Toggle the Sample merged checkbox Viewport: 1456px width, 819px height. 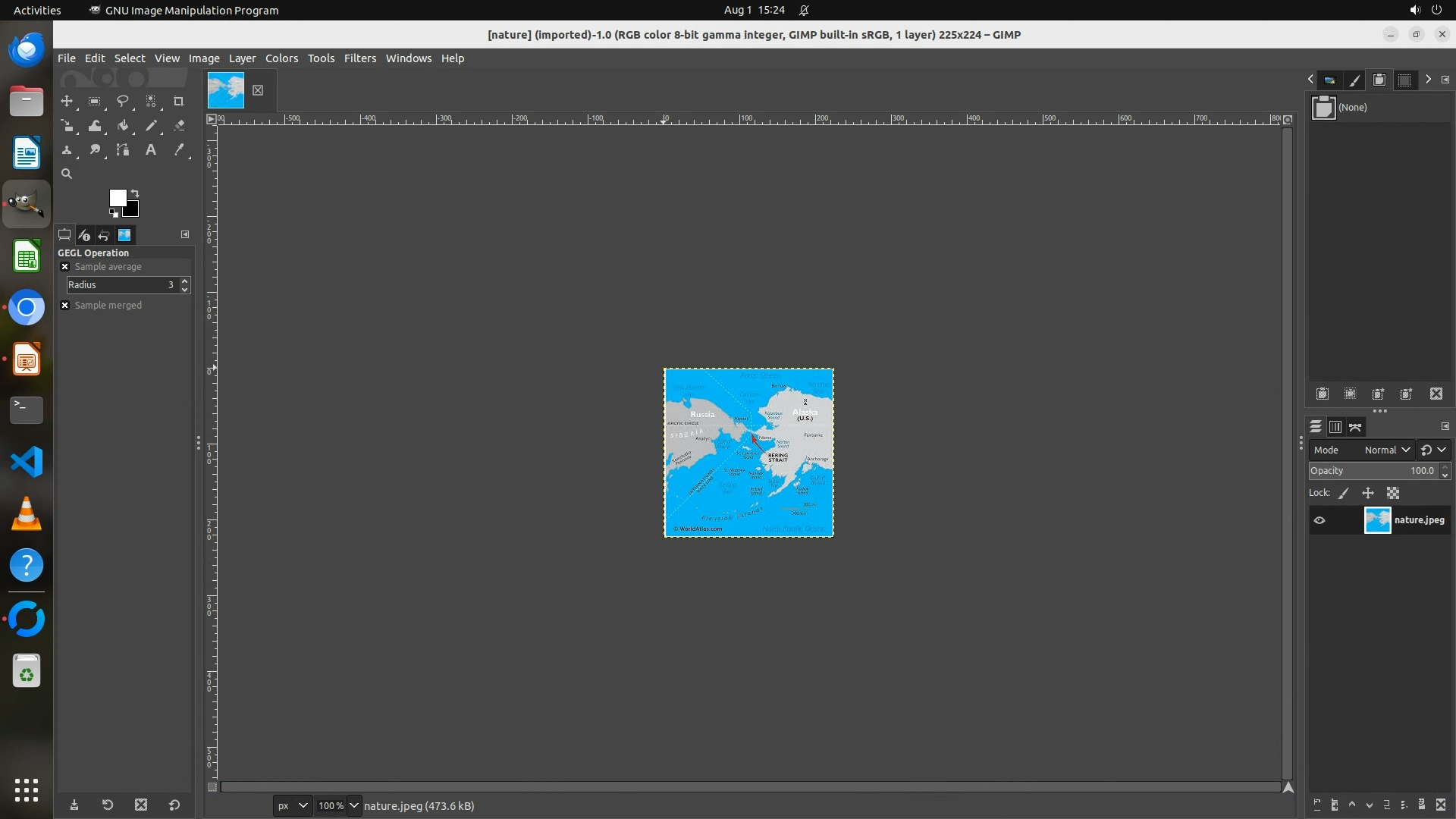coord(65,306)
